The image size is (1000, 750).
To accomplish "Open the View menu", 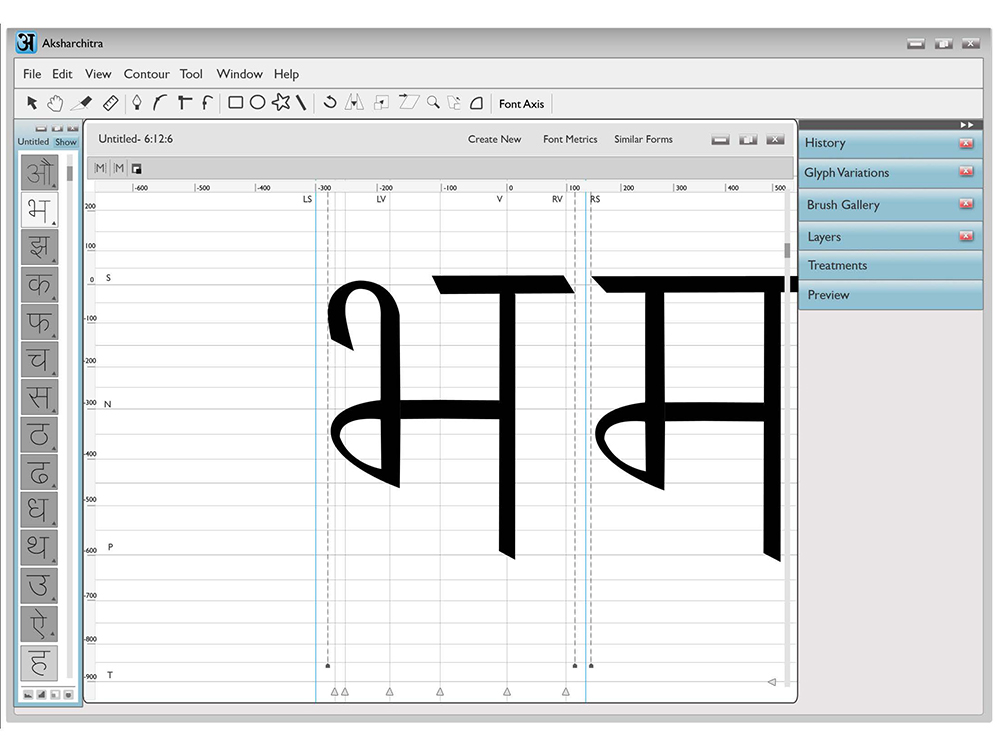I will pos(98,74).
